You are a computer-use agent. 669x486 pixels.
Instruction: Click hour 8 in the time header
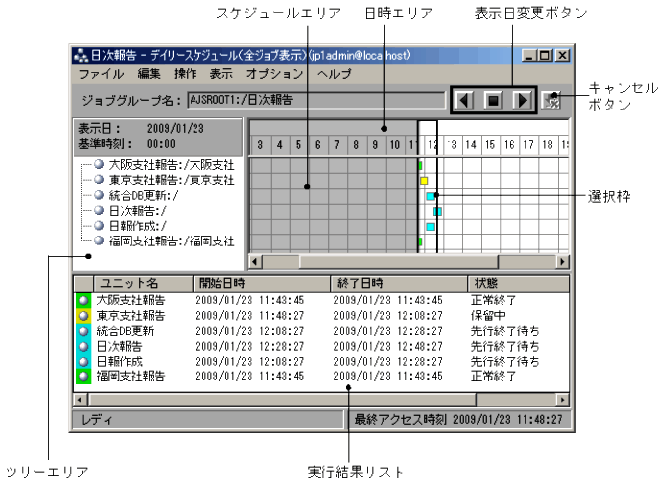click(x=356, y=145)
